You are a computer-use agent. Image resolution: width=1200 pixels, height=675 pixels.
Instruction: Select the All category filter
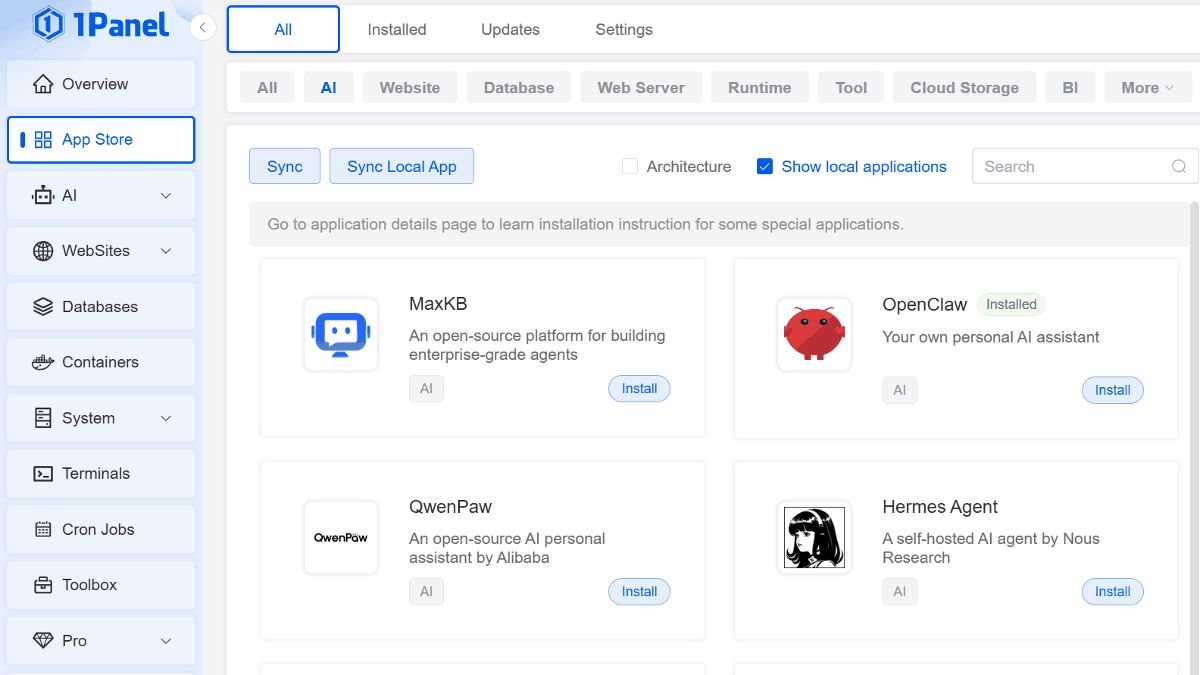267,88
